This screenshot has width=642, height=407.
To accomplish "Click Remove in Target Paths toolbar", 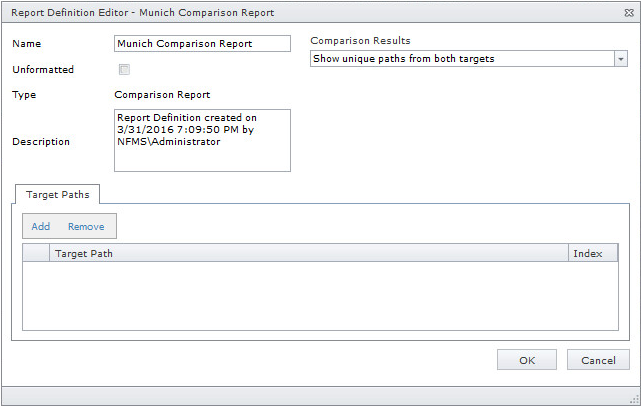I will 86,226.
